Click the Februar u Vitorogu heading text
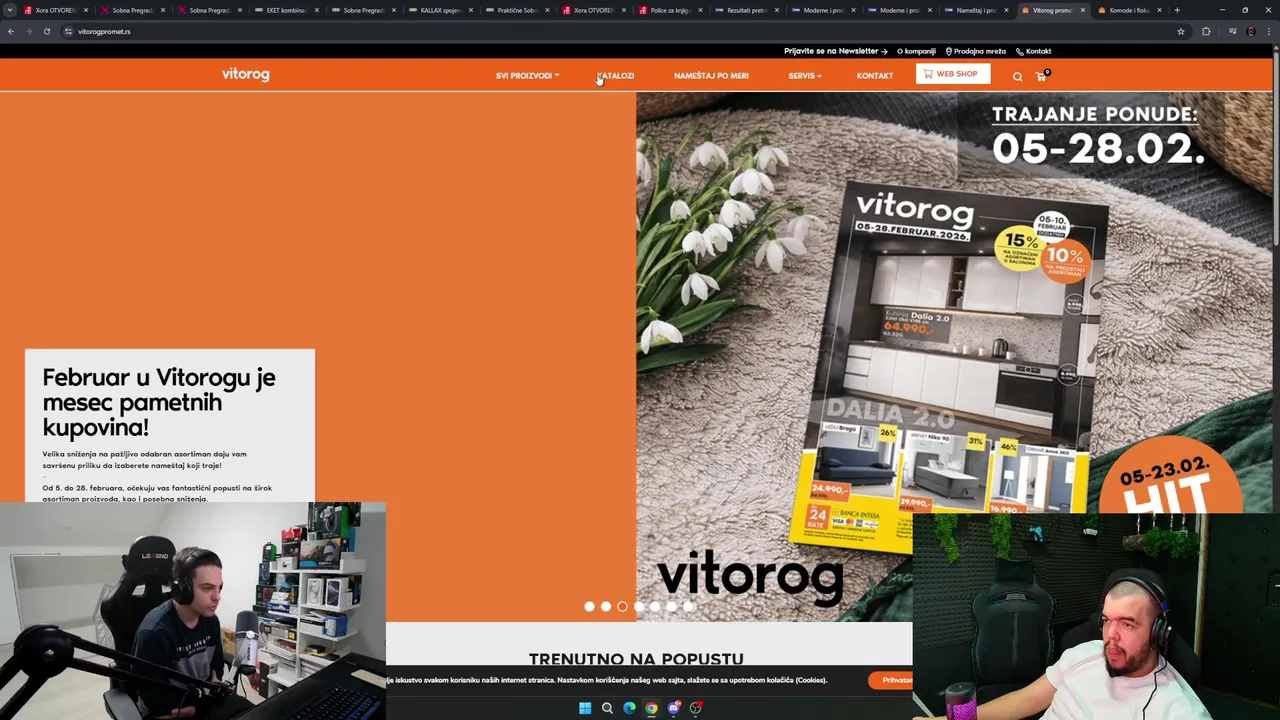The width and height of the screenshot is (1280, 720). click(x=159, y=402)
